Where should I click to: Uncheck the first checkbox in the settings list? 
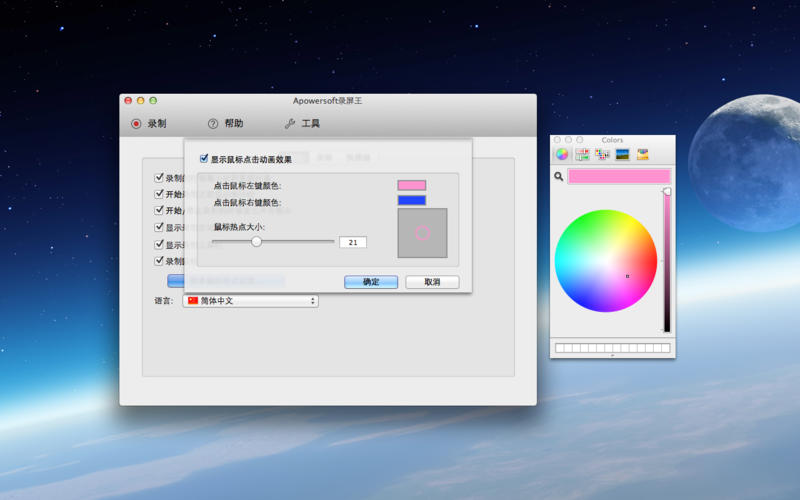tap(159, 178)
